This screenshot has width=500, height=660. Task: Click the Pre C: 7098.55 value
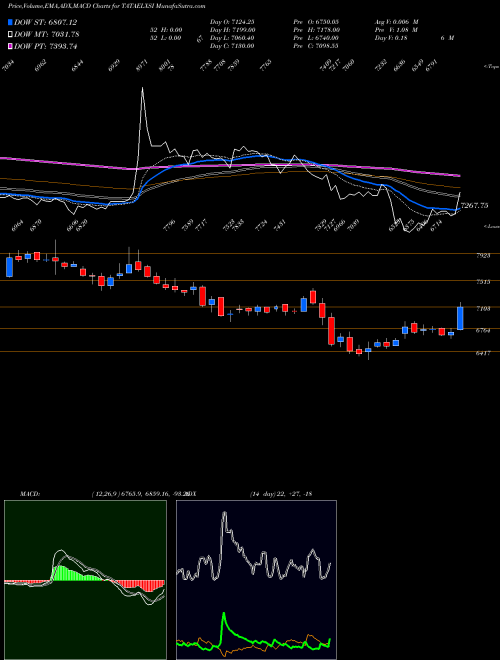click(316, 46)
